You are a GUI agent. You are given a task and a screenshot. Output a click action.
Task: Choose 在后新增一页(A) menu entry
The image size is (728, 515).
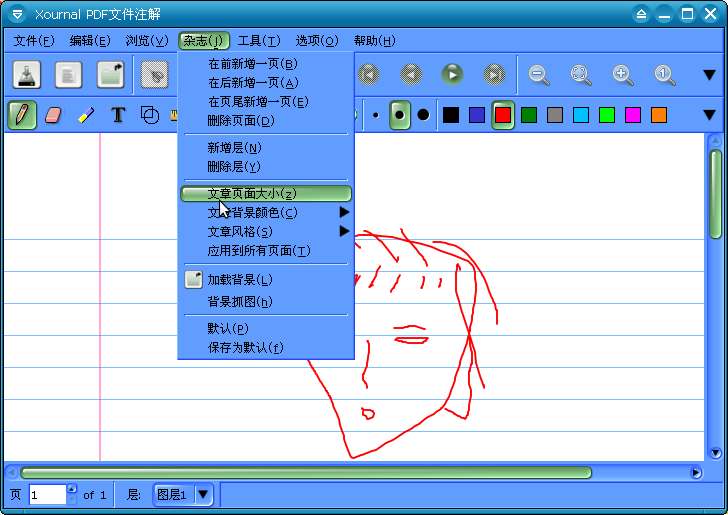[x=266, y=83]
